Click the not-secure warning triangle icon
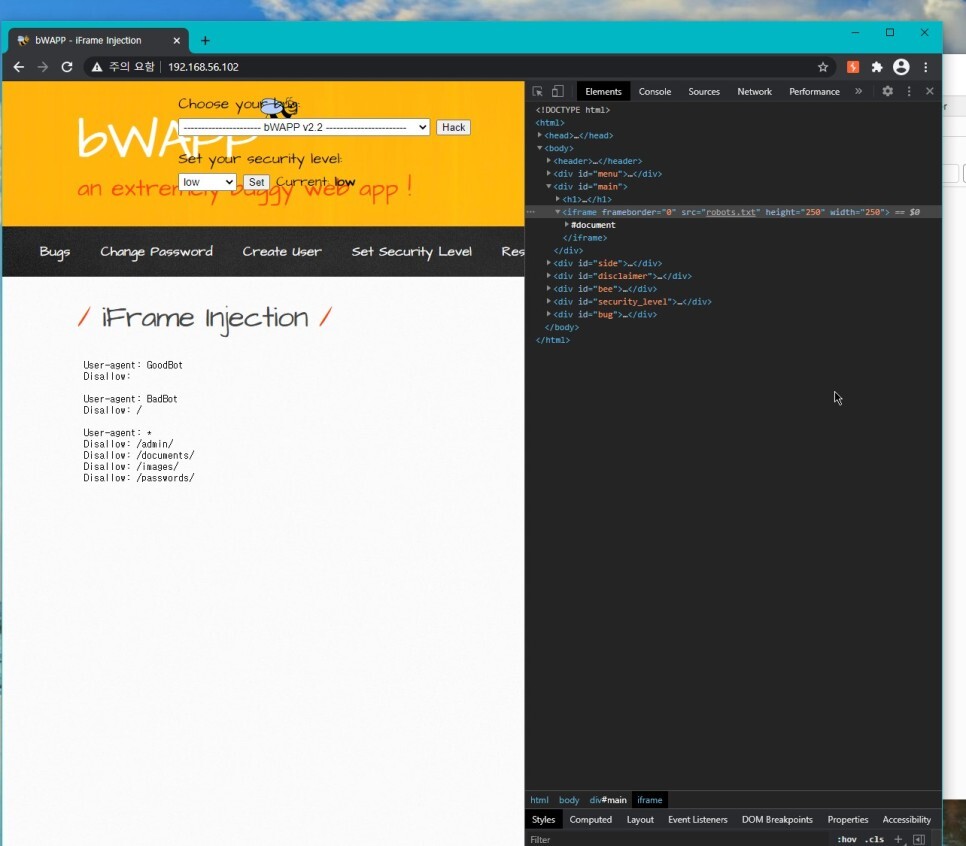The image size is (966, 846). pos(97,67)
